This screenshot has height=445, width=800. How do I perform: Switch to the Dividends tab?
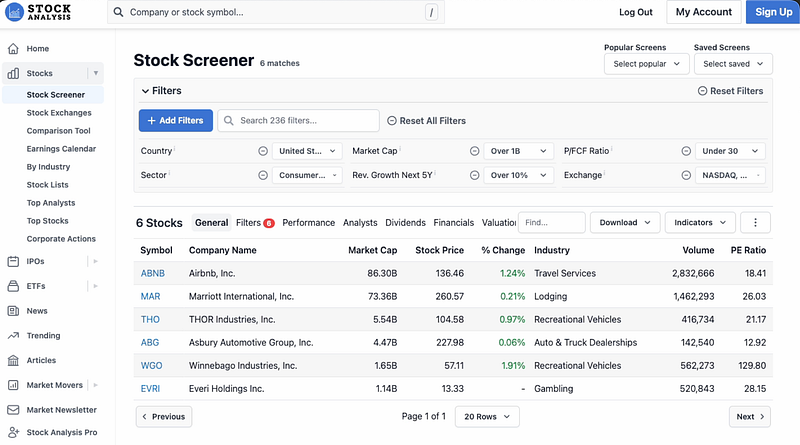(405, 223)
